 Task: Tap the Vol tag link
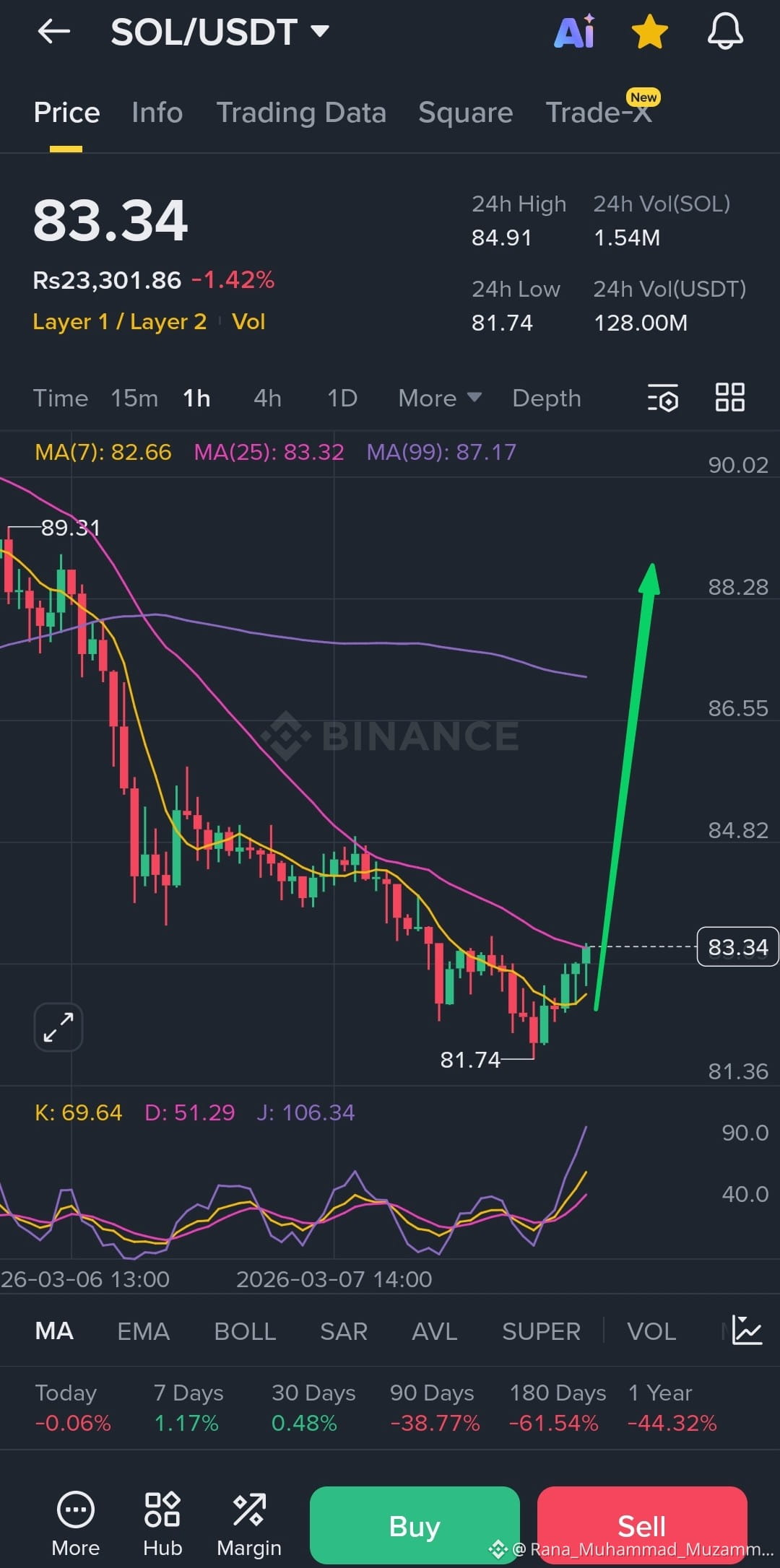(x=248, y=321)
